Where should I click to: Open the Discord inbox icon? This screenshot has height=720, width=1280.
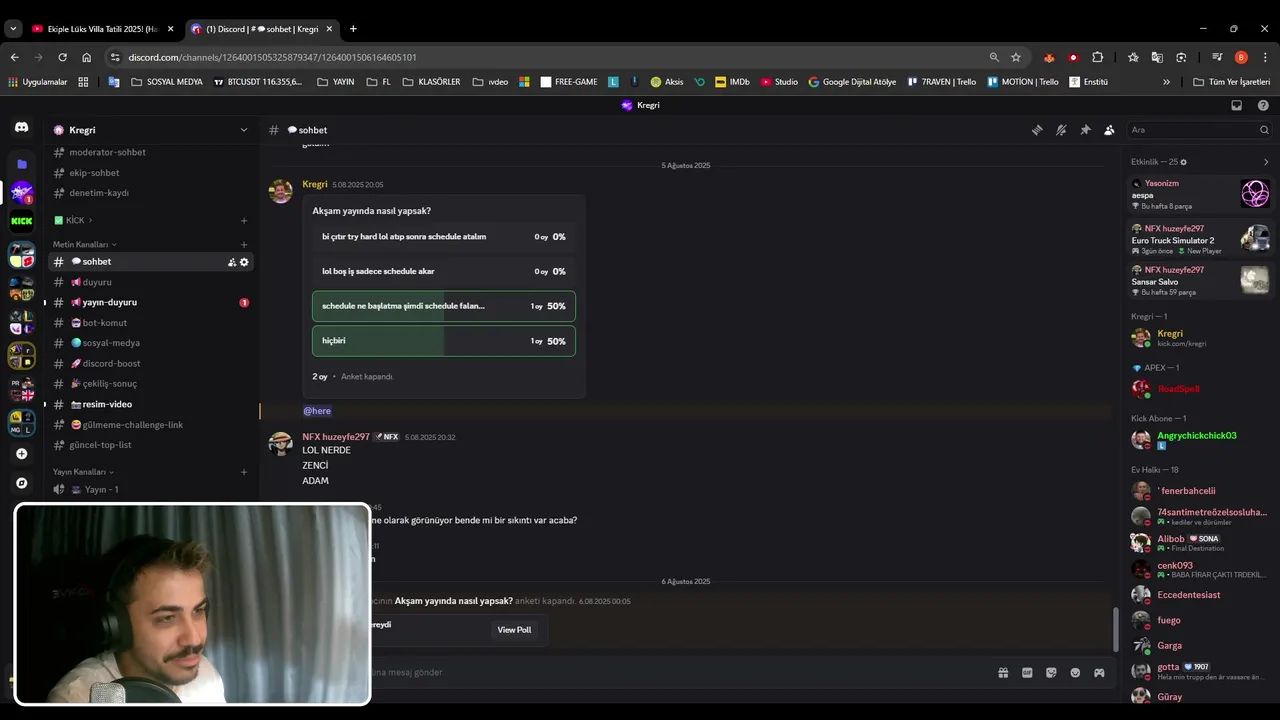(x=1237, y=105)
